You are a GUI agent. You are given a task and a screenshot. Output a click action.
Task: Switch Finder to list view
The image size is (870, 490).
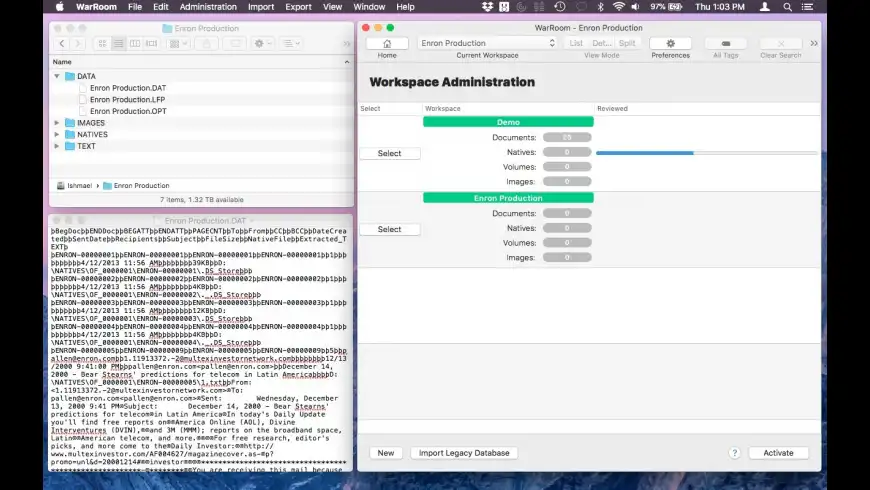pos(118,44)
